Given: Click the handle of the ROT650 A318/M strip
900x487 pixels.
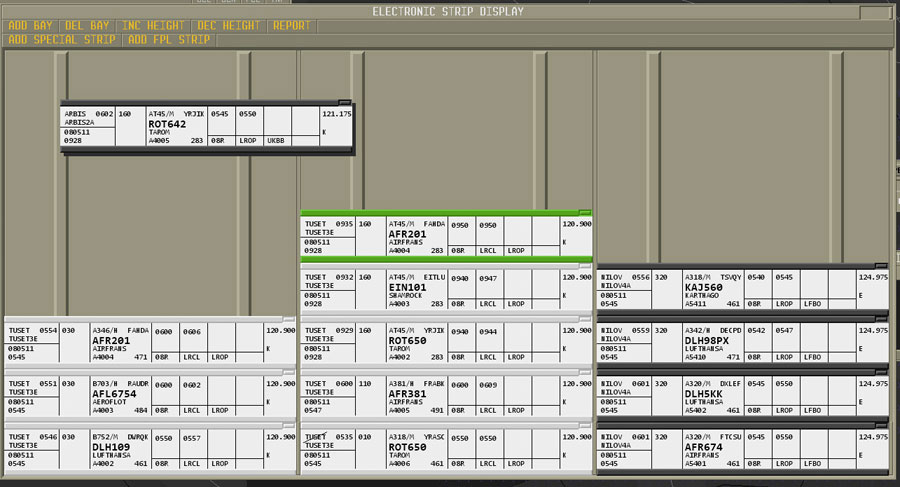Looking at the screenshot, I should pos(584,426).
